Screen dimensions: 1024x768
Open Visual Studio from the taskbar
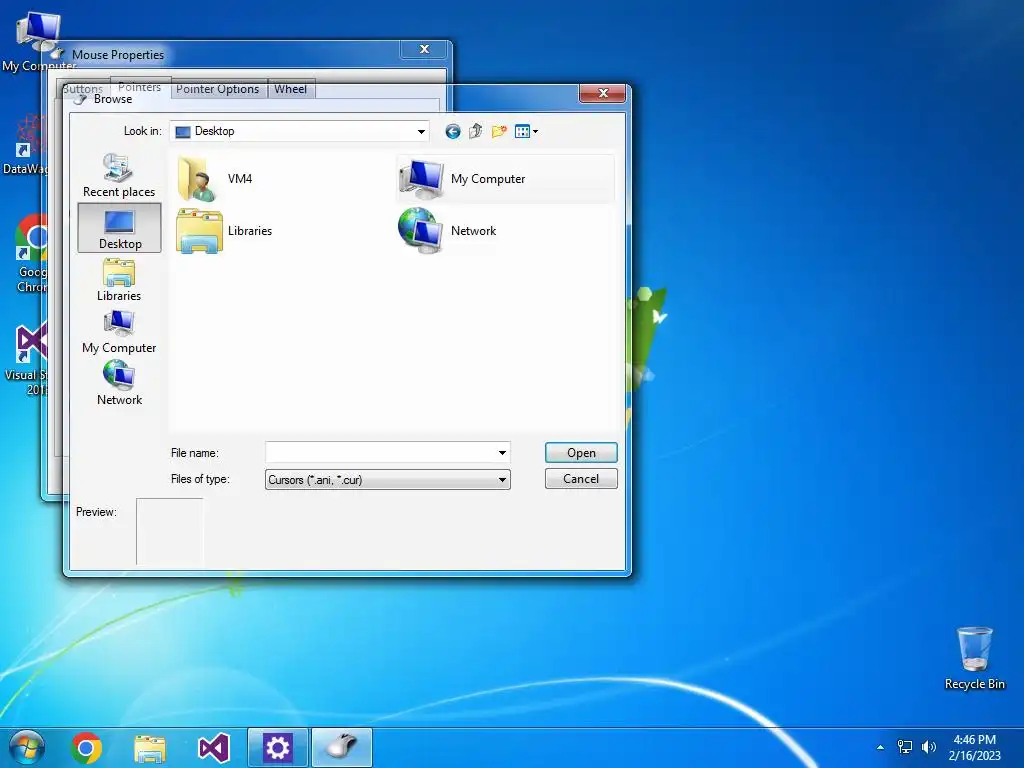pos(214,748)
